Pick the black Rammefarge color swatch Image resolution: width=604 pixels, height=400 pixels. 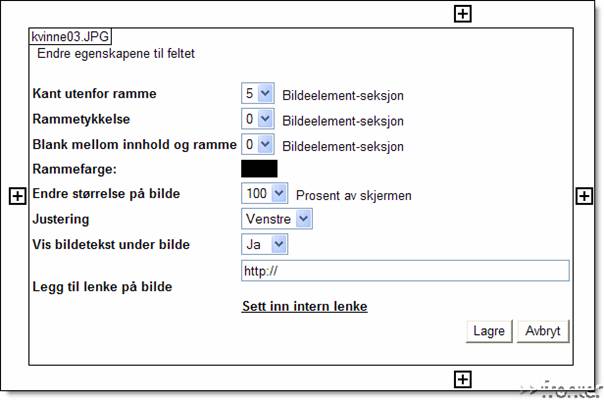point(259,169)
